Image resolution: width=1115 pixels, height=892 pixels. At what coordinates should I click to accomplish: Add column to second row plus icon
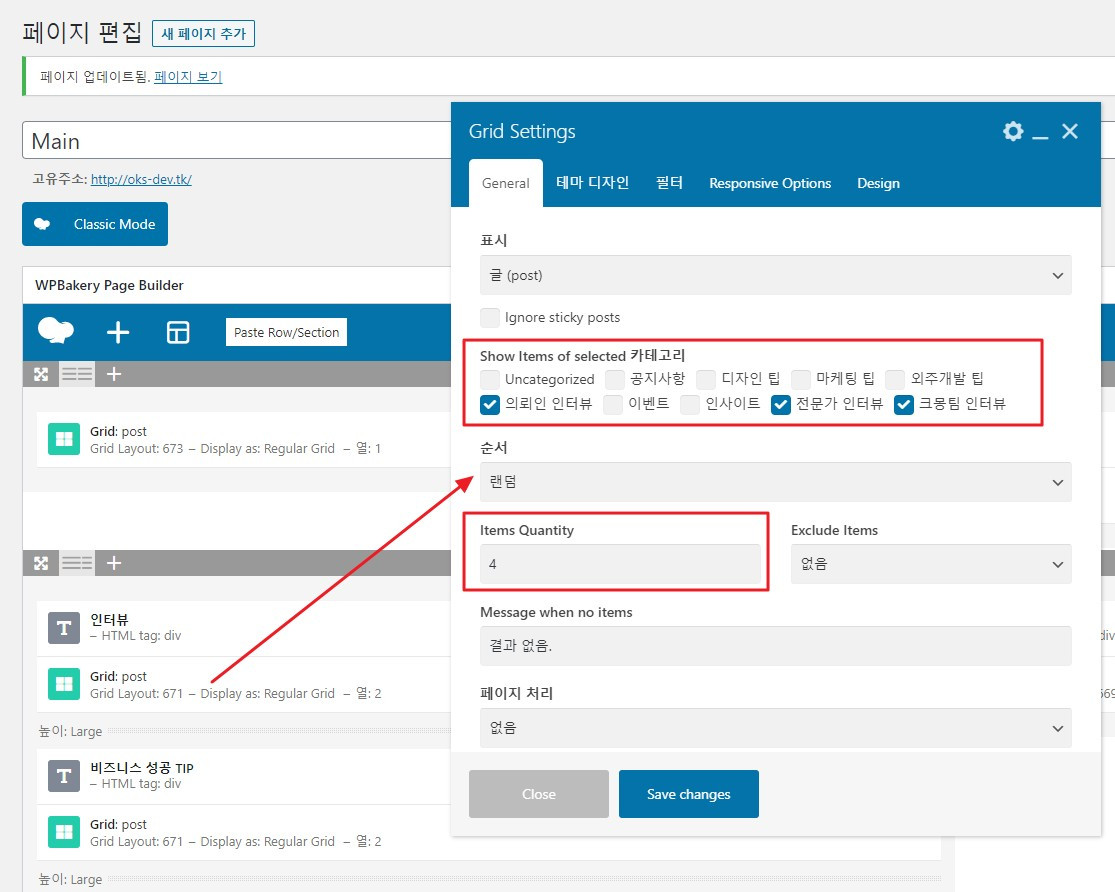tap(114, 563)
